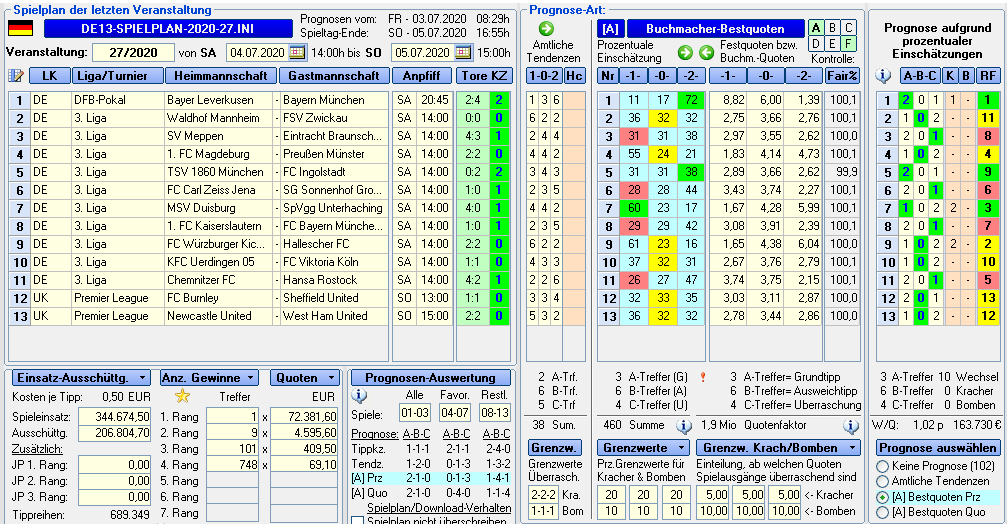Select row Bayer Leverkusen

pyautogui.click(x=260, y=100)
